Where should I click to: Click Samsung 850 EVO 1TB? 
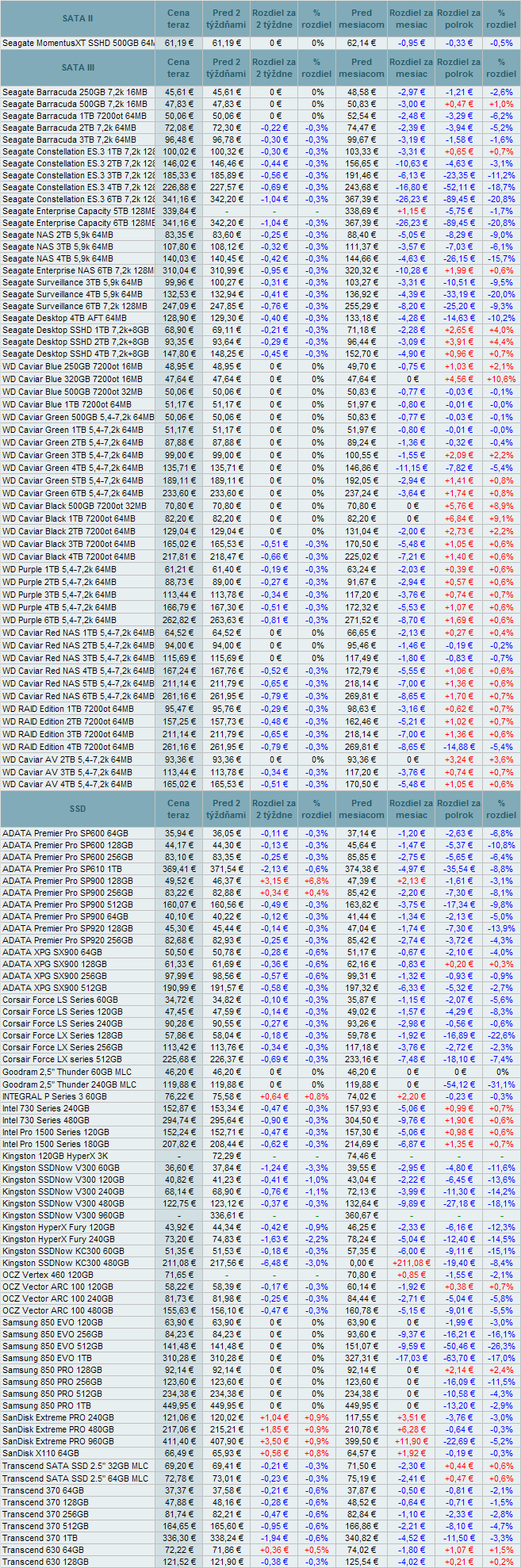(x=47, y=1358)
